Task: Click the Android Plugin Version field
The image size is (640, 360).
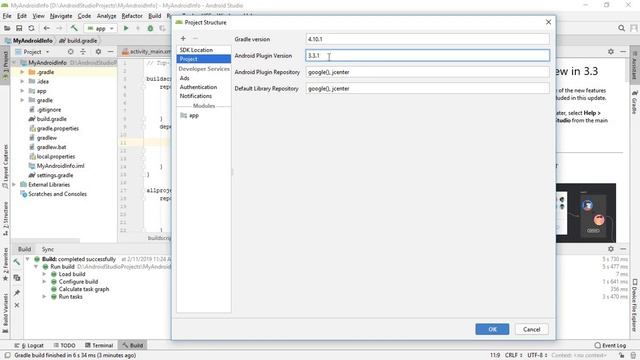Action: (427, 56)
